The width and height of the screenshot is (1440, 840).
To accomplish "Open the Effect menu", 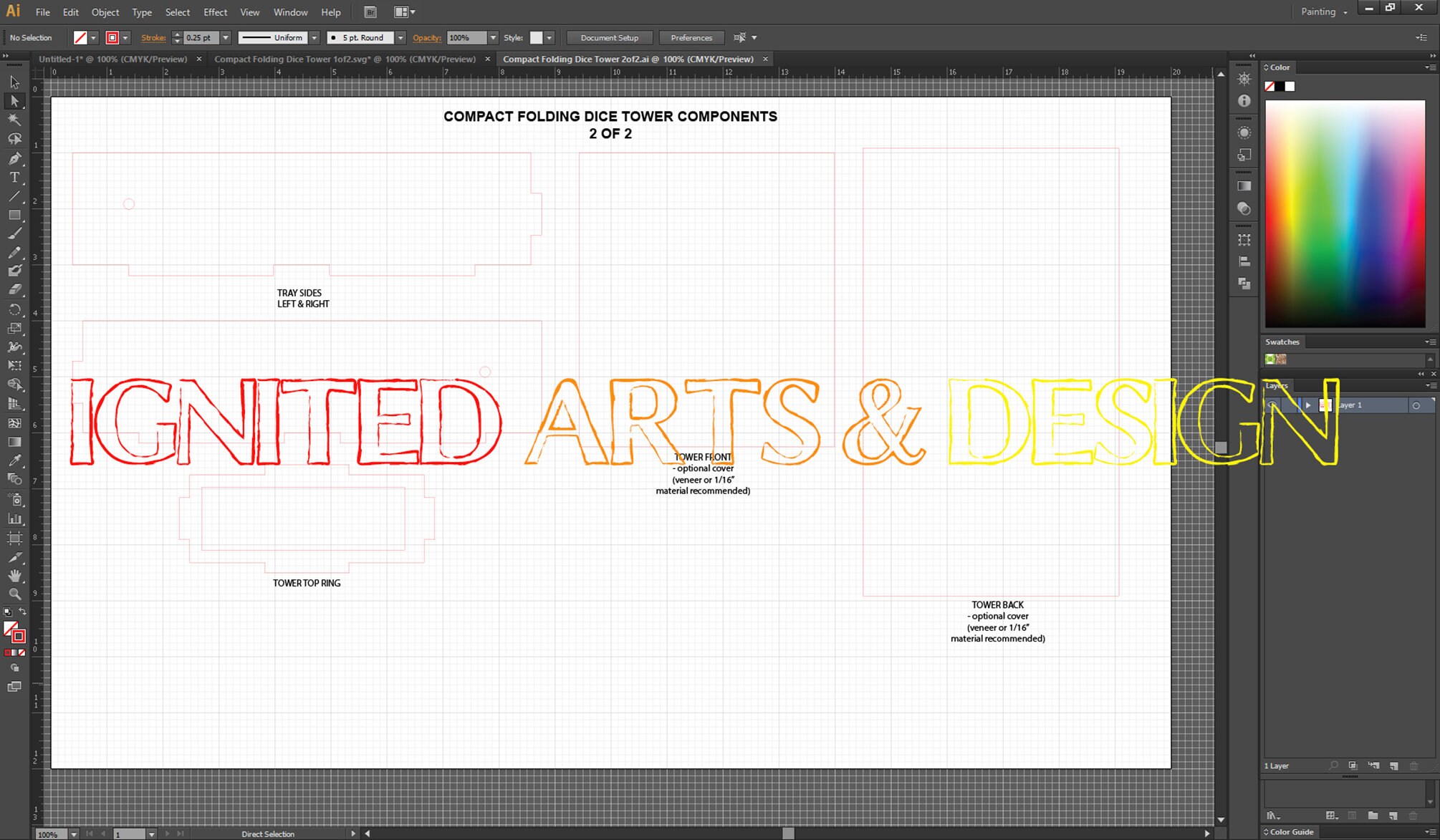I will [x=215, y=12].
